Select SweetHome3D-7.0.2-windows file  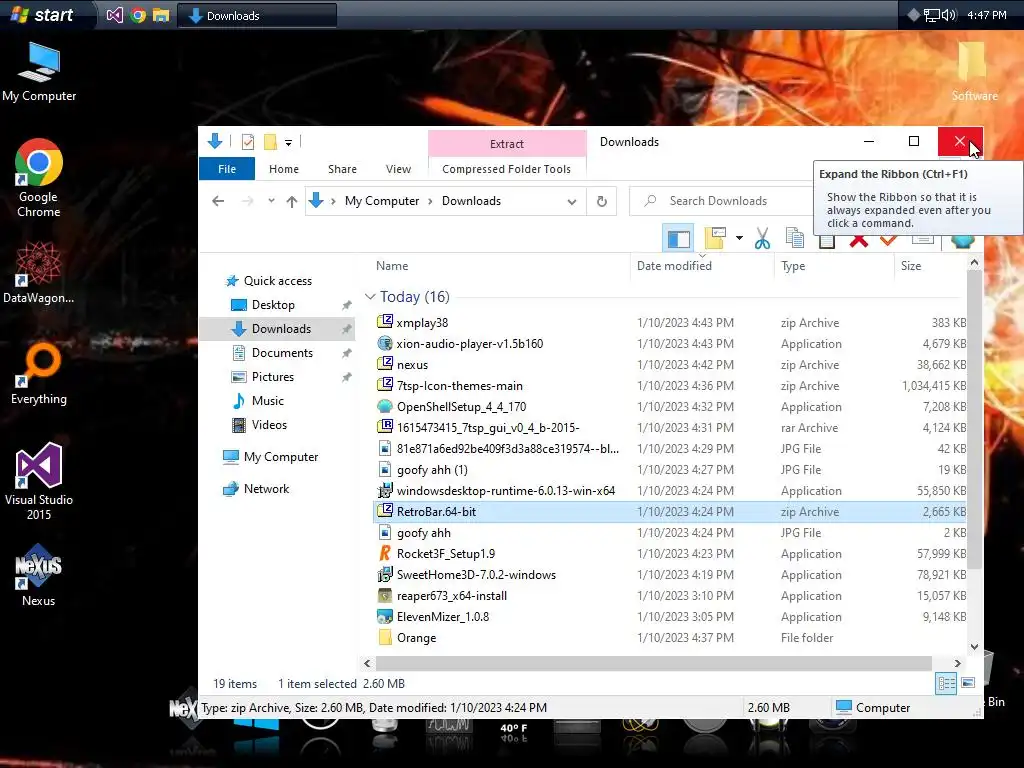476,575
